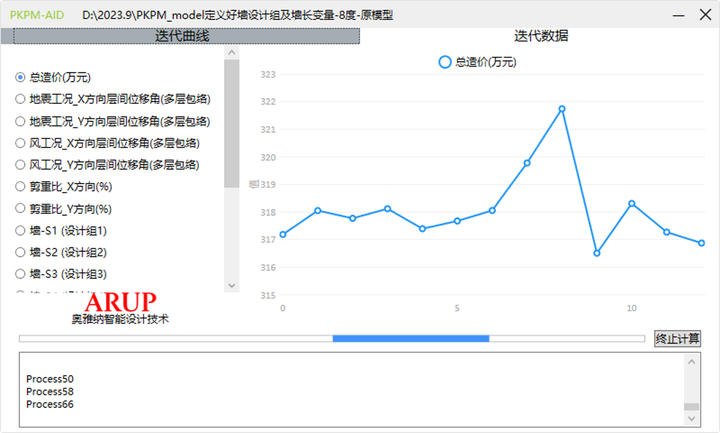The width and height of the screenshot is (720, 433).
Task: Choose 风工况_Y方向层间位移角 radio option
Action: [x=21, y=165]
